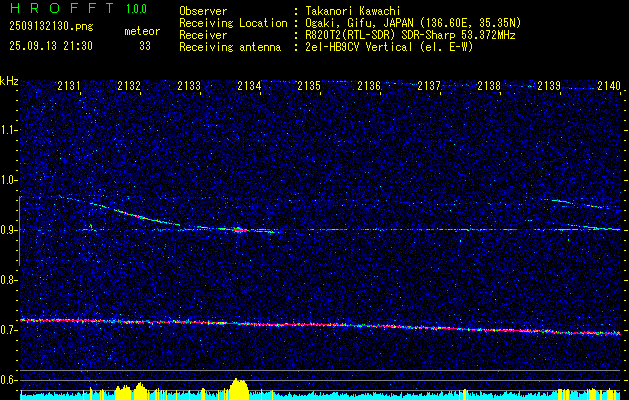Click the meteor label
The height and width of the screenshot is (400, 629).
point(142,31)
